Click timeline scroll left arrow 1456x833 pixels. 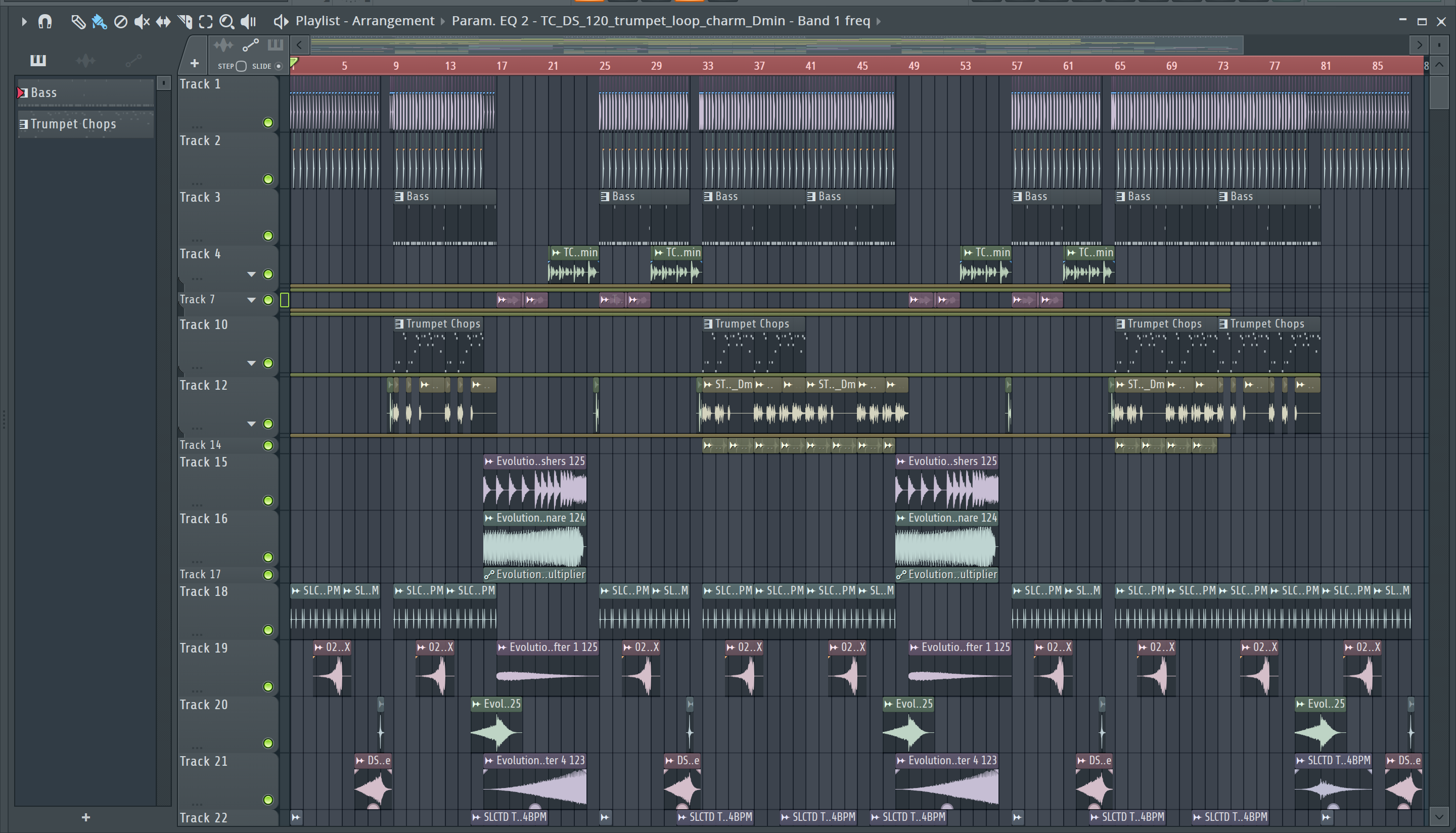pos(299,44)
